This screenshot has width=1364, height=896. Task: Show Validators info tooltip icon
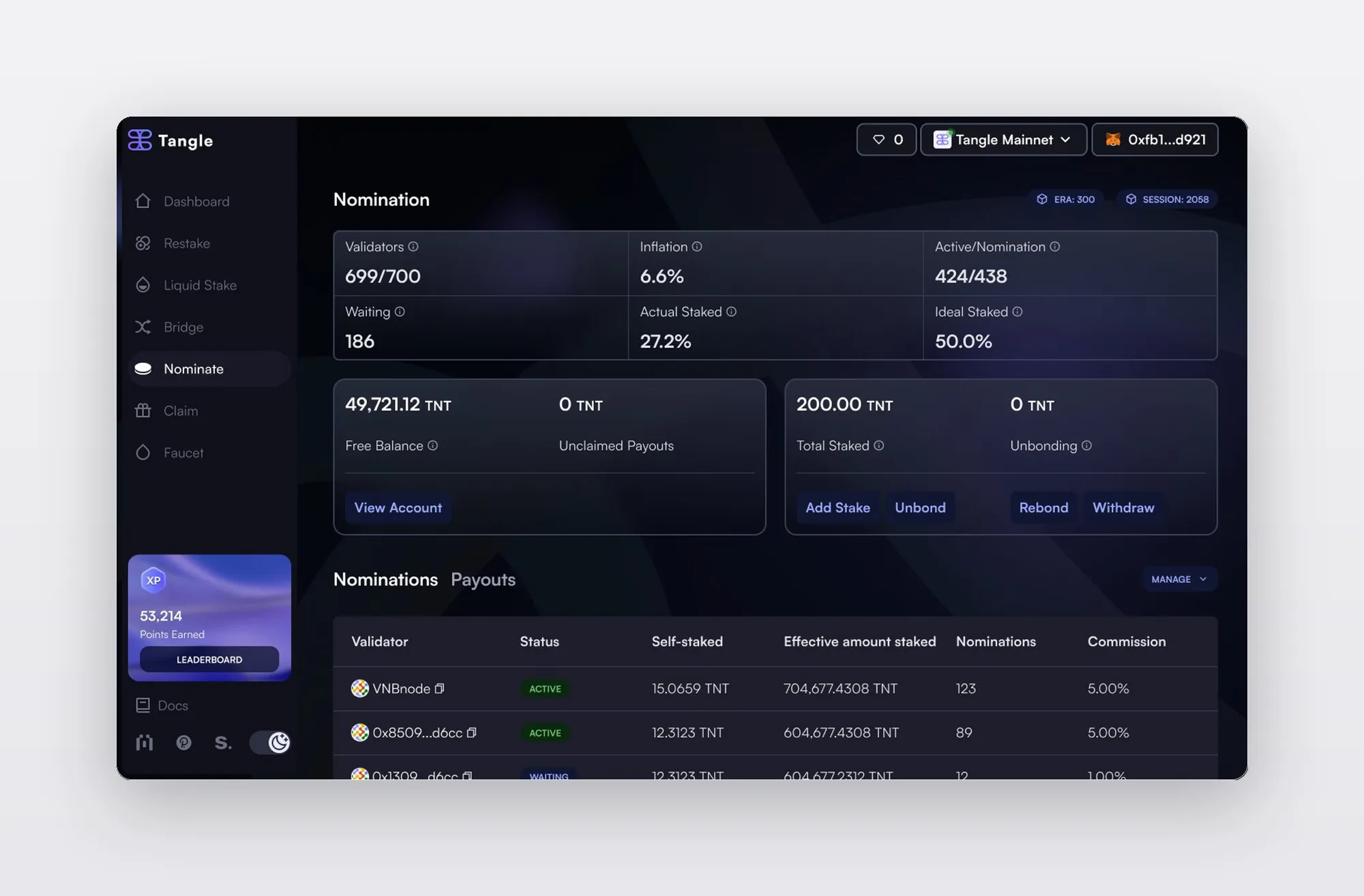(x=413, y=247)
